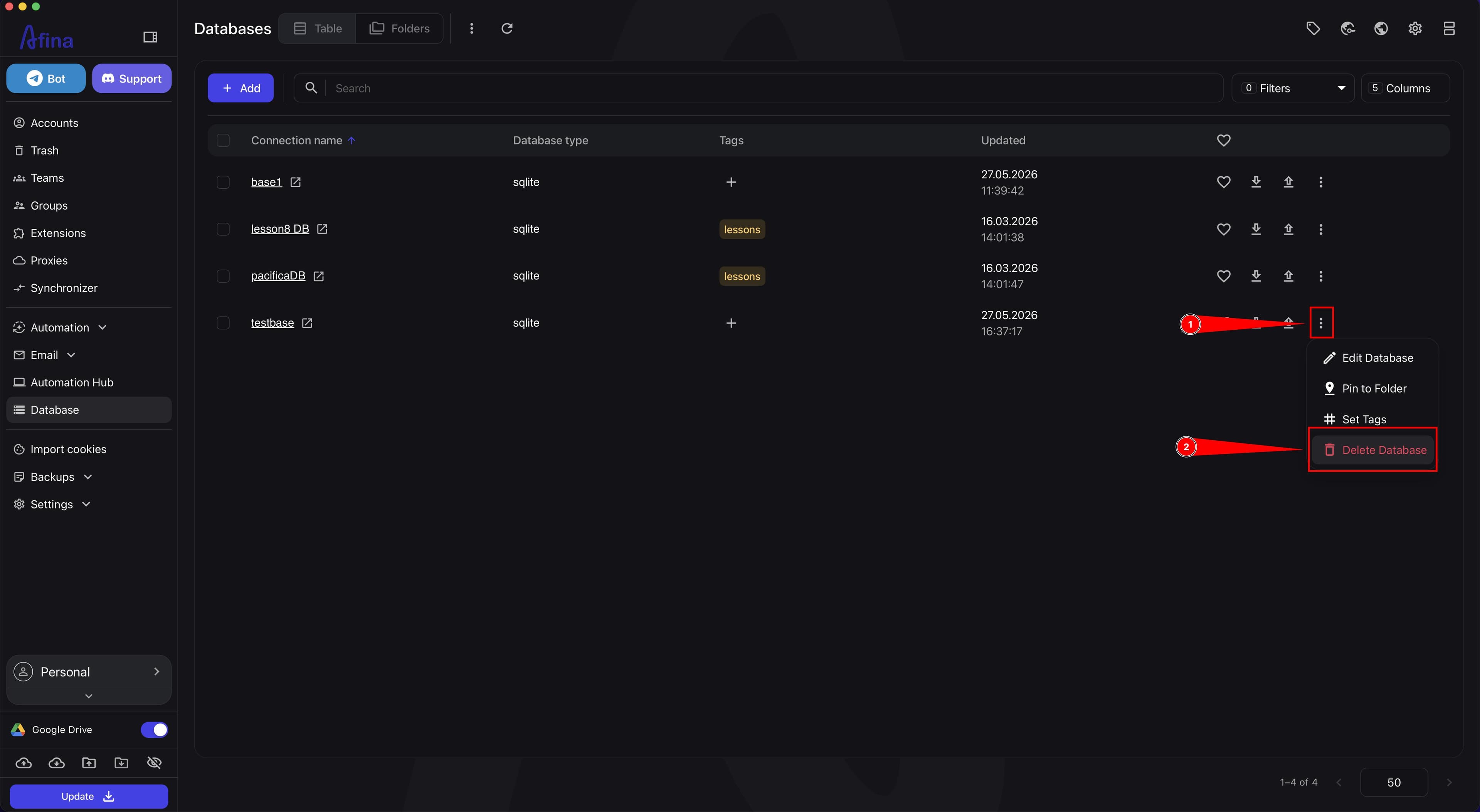Image resolution: width=1480 pixels, height=812 pixels.
Task: Open the gear settings icon in header
Action: 1415,28
